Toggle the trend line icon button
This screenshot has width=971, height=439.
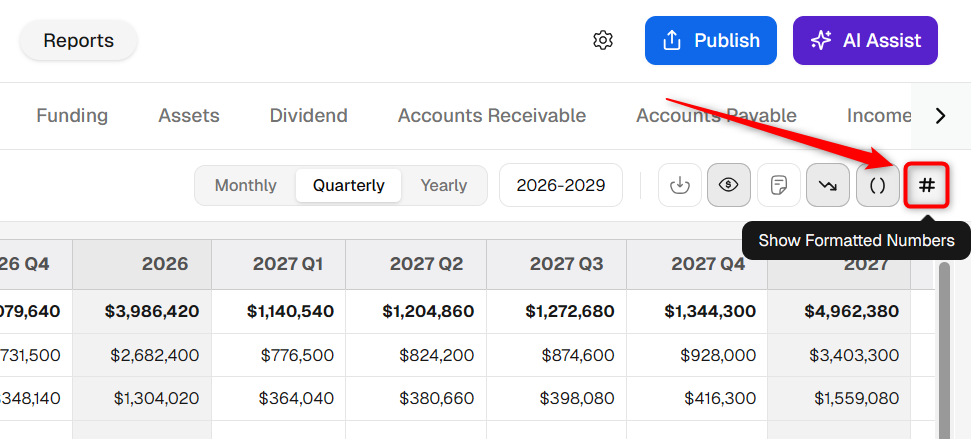[827, 185]
